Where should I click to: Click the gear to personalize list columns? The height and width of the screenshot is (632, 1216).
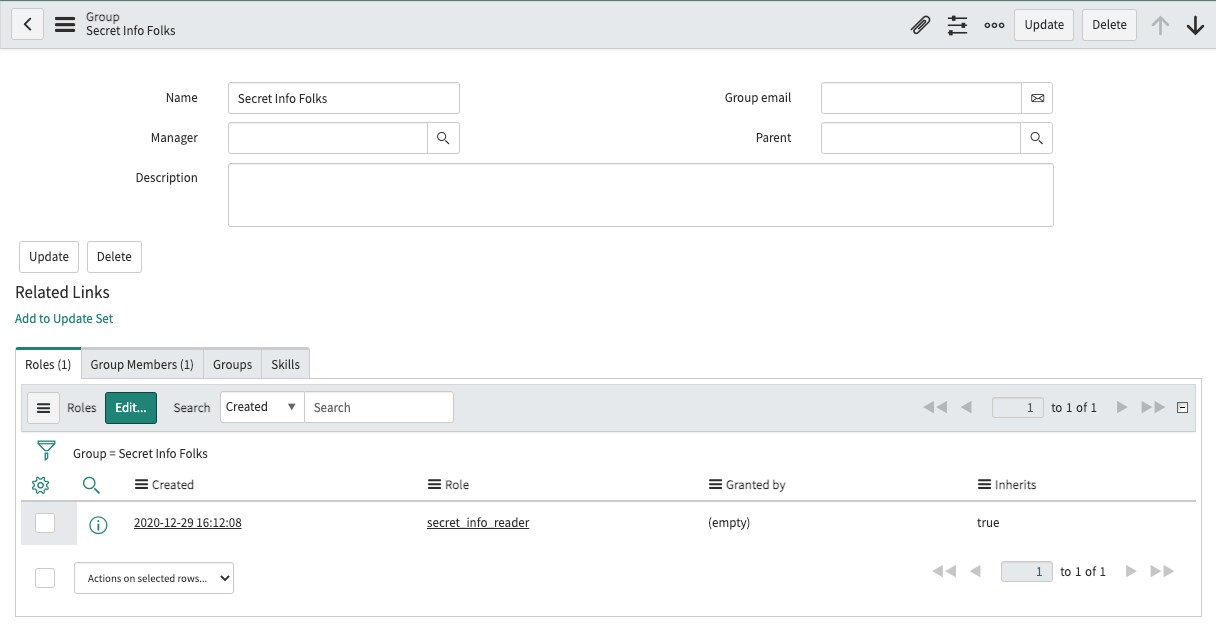(40, 484)
